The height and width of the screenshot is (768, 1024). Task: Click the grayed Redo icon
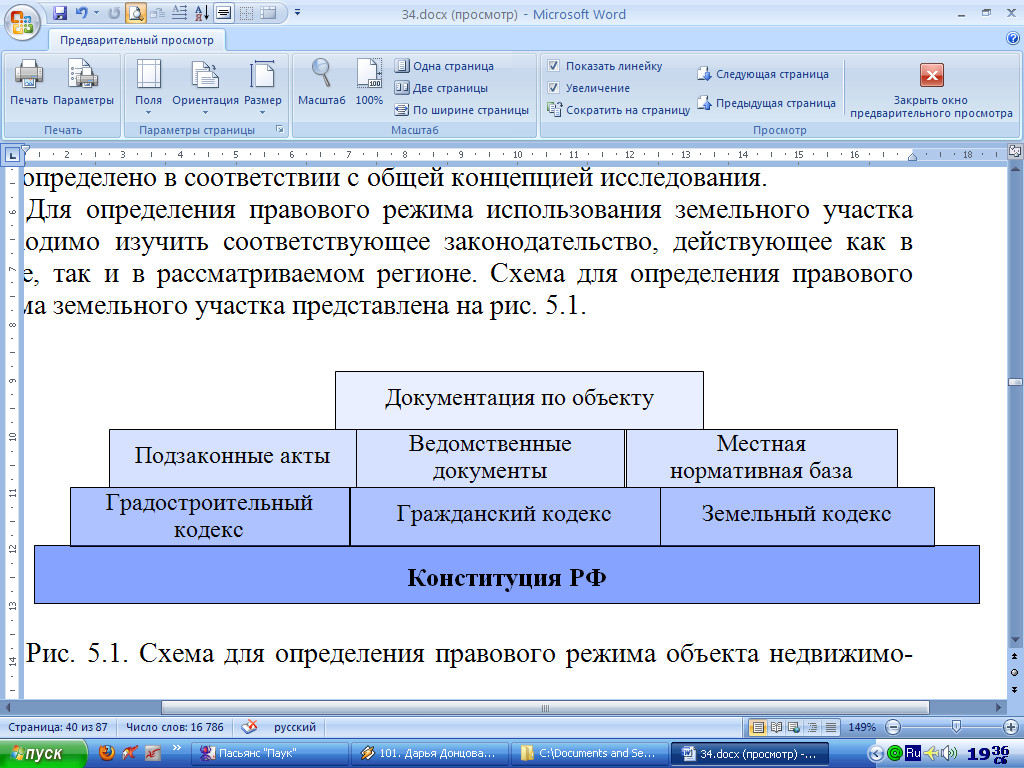(x=114, y=12)
